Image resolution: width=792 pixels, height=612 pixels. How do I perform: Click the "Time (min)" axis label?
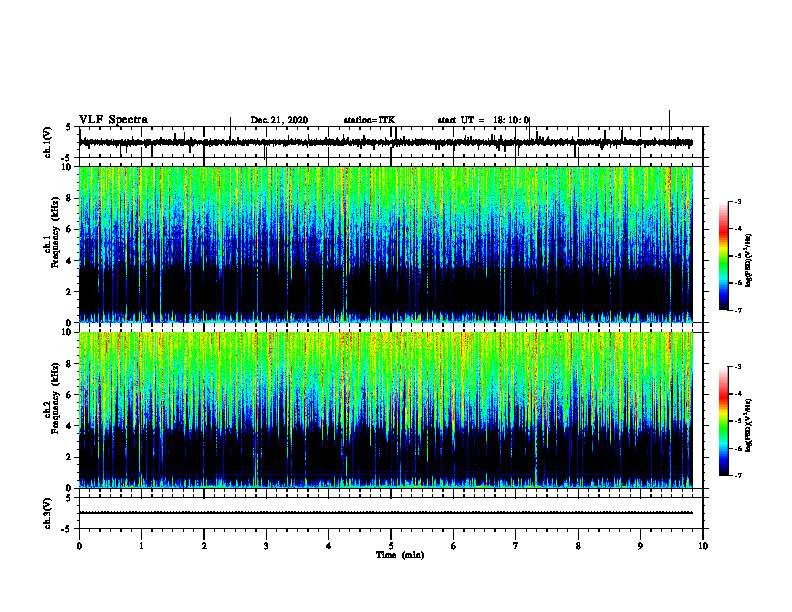point(400,555)
